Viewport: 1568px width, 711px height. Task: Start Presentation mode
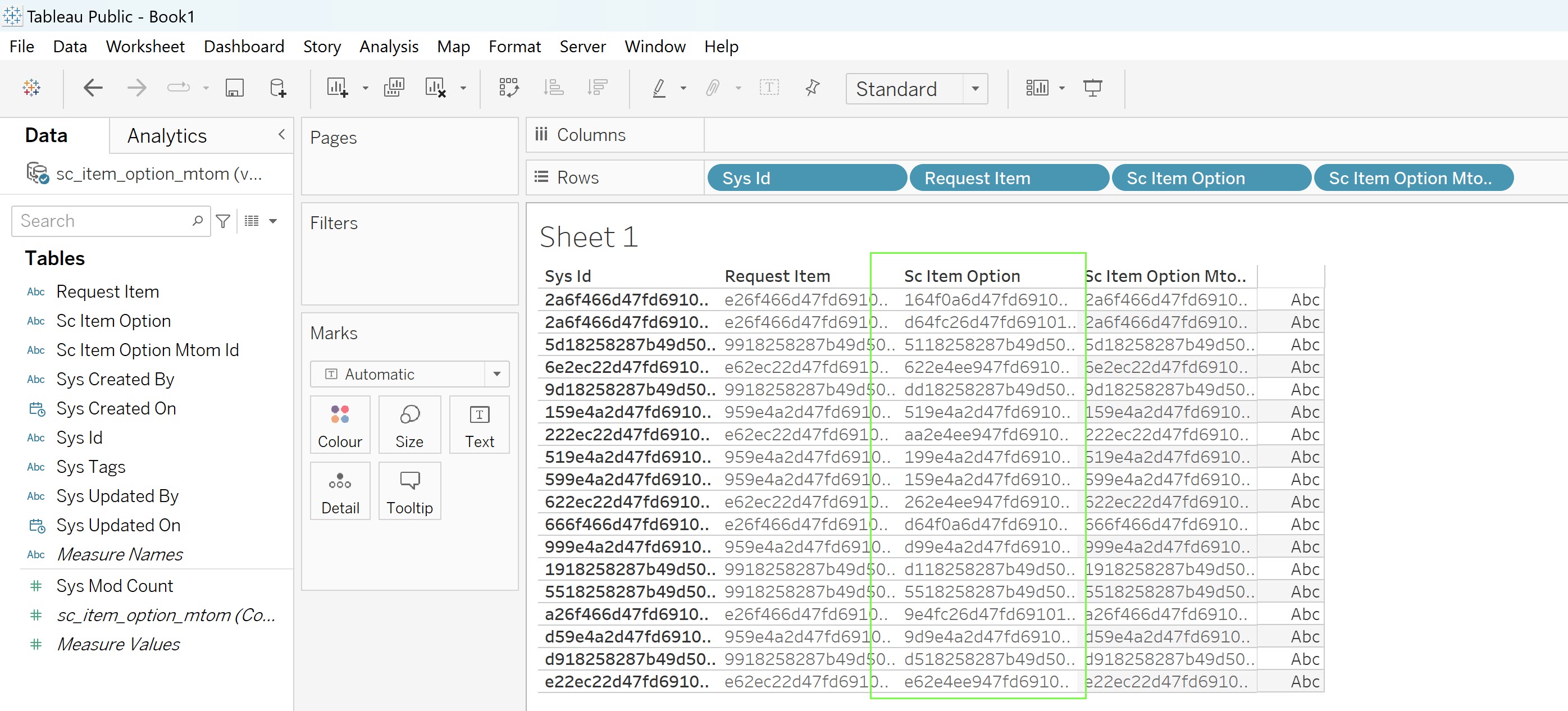pos(1092,88)
